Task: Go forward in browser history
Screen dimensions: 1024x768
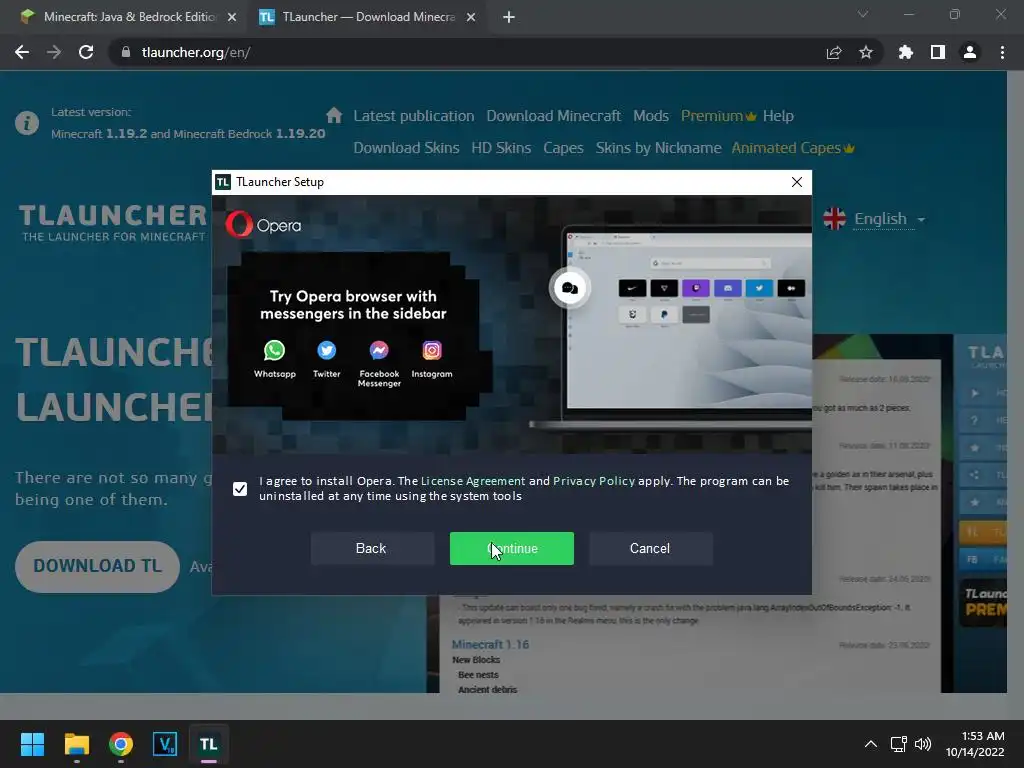Action: click(54, 52)
